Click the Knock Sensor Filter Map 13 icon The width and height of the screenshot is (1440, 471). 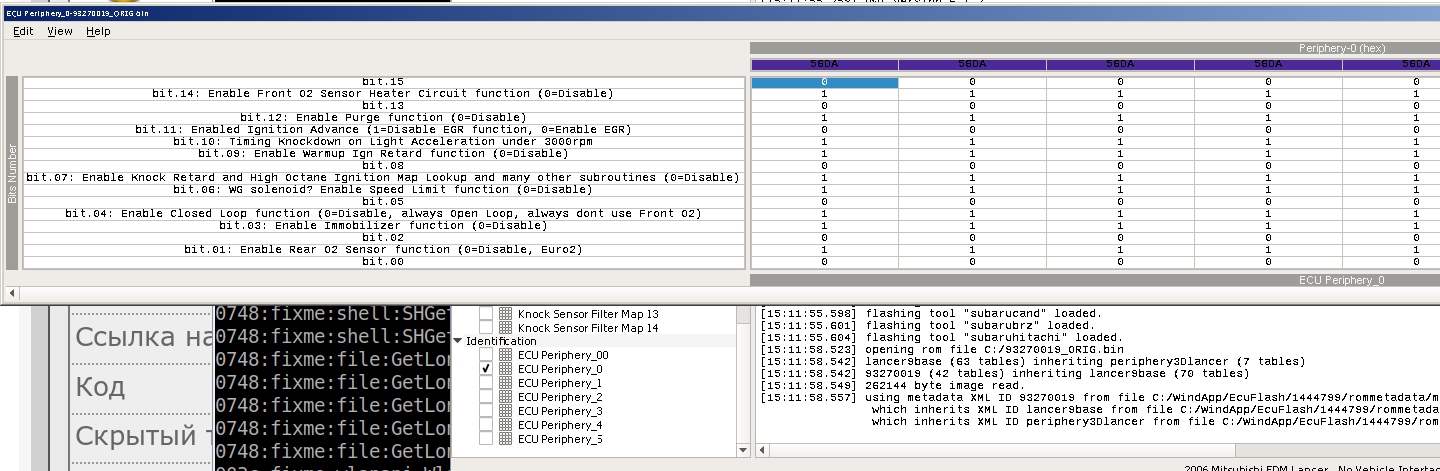[505, 314]
